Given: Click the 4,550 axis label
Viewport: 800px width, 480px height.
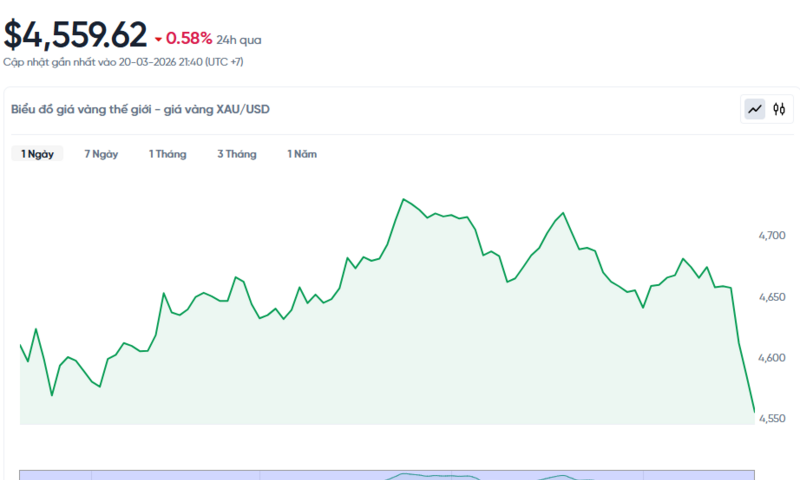Looking at the screenshot, I should click(x=772, y=419).
